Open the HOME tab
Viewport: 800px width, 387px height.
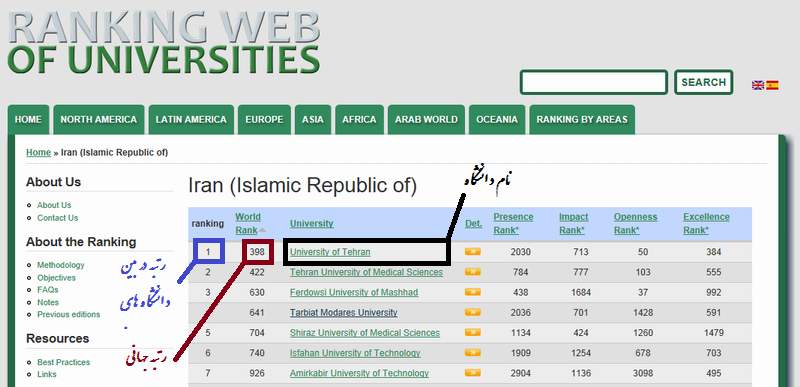[x=28, y=119]
